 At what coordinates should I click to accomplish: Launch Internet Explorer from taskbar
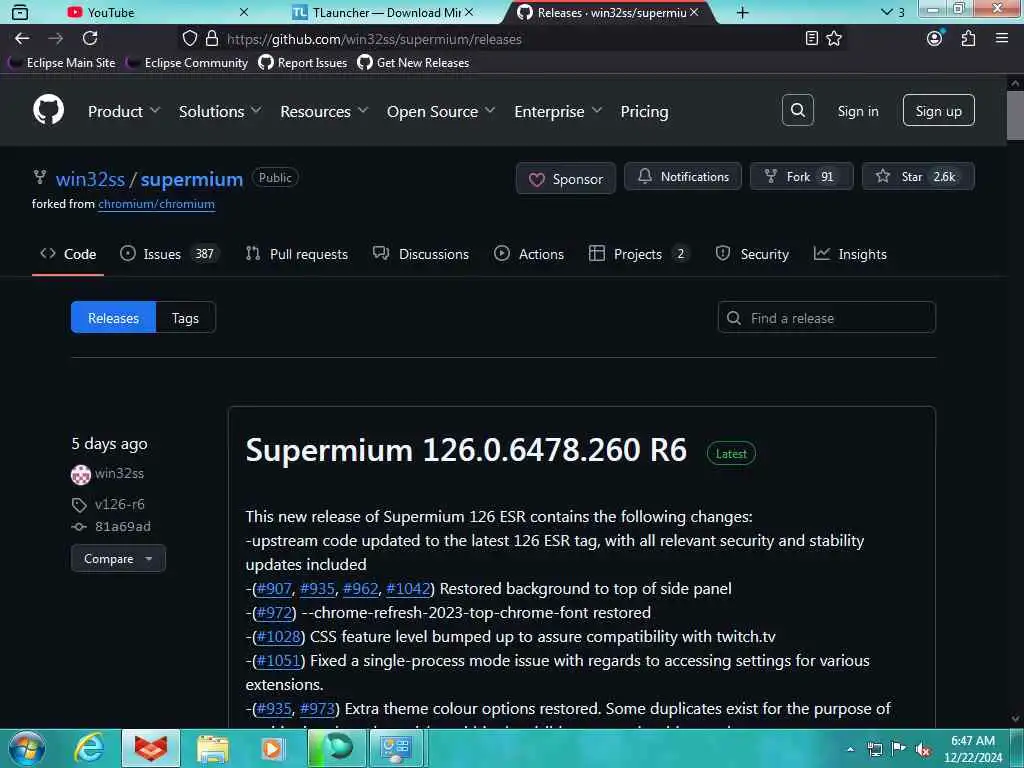click(x=89, y=748)
